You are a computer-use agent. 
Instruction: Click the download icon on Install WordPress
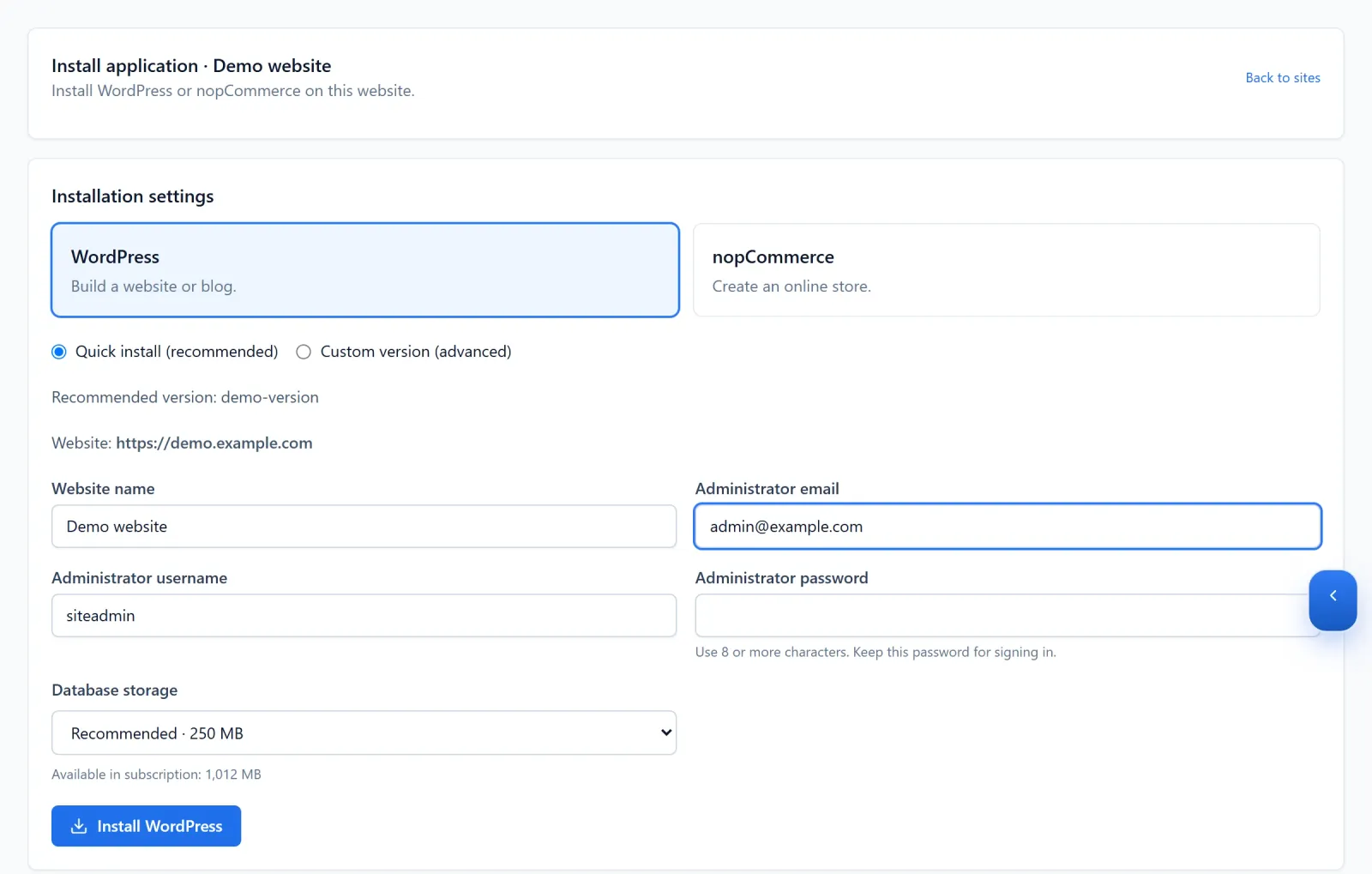[79, 826]
